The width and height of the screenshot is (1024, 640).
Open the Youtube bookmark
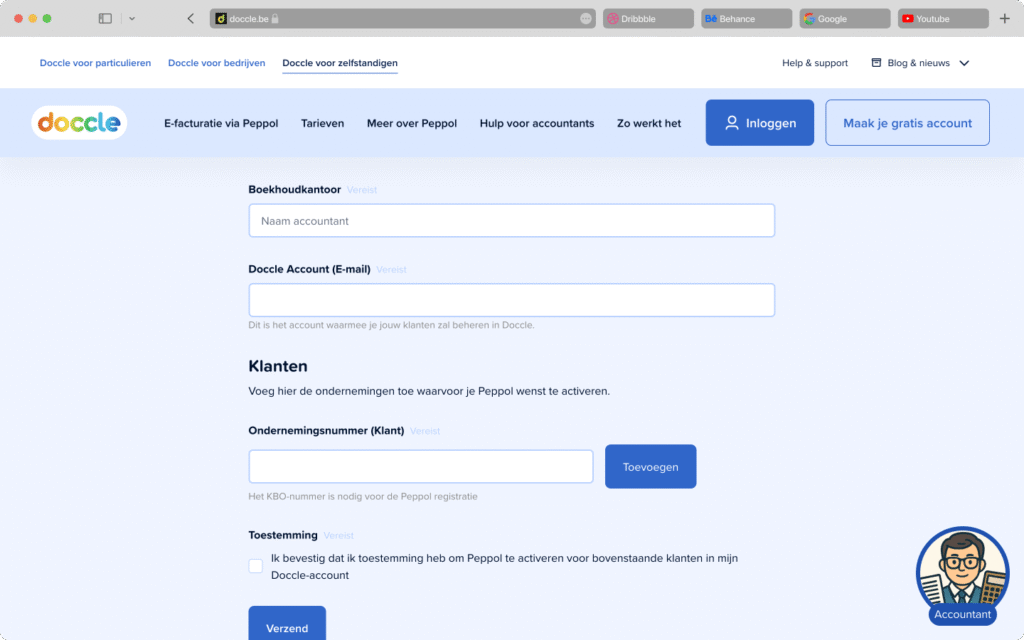pos(941,17)
